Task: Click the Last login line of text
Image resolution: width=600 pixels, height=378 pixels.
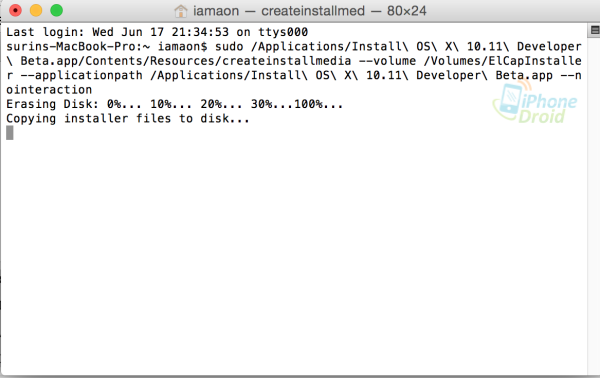Action: point(157,32)
